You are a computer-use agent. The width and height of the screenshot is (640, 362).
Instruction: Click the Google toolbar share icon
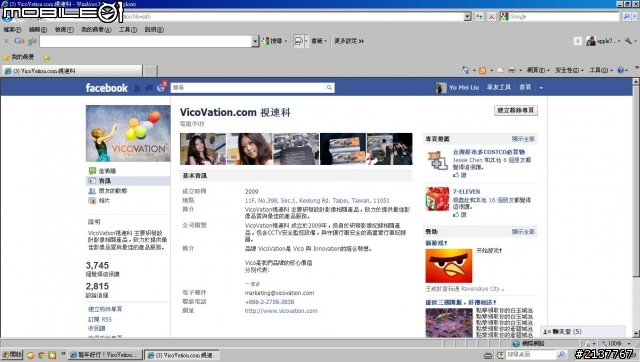(x=298, y=41)
